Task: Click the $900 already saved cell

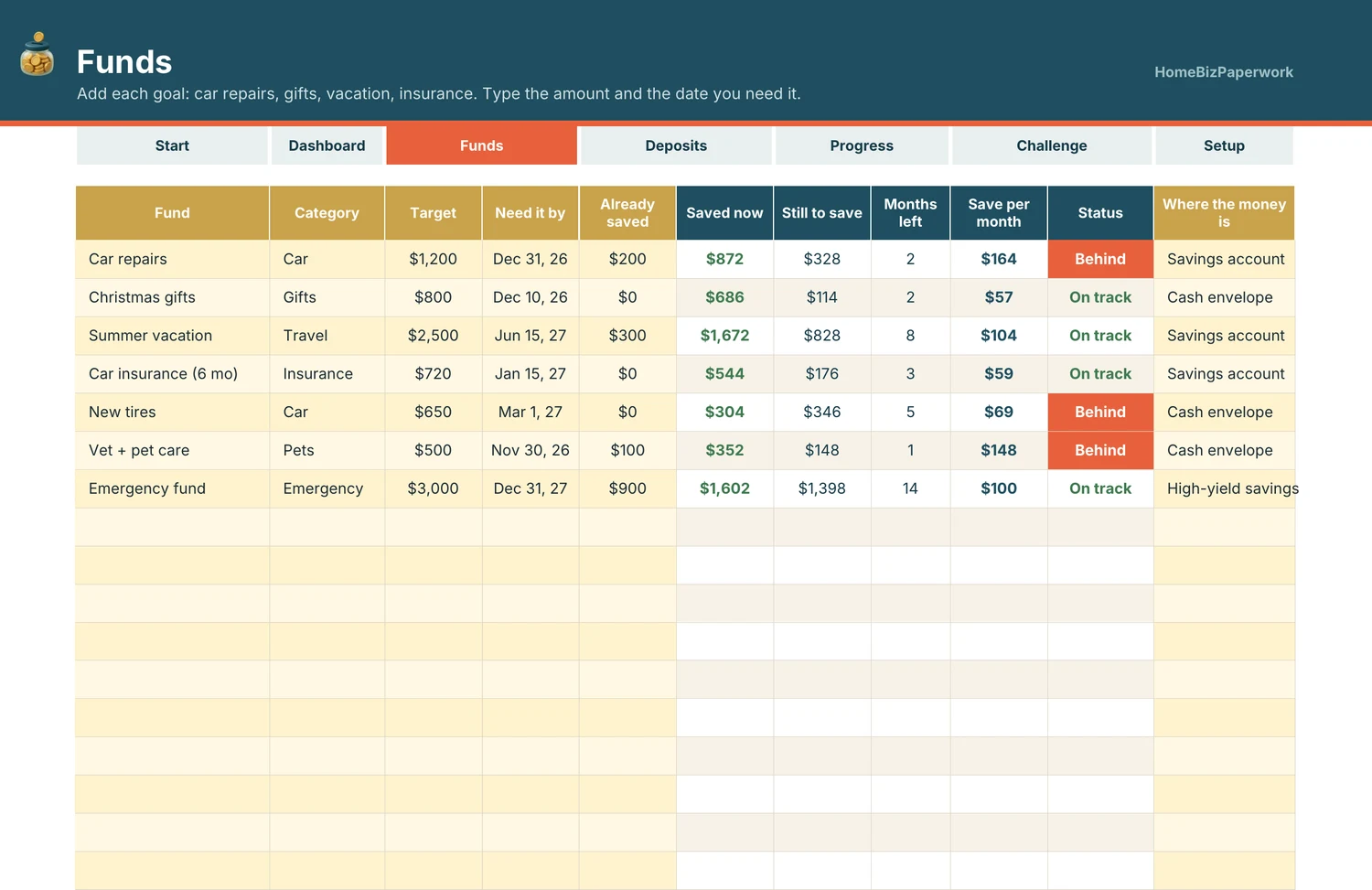Action: 627,488
